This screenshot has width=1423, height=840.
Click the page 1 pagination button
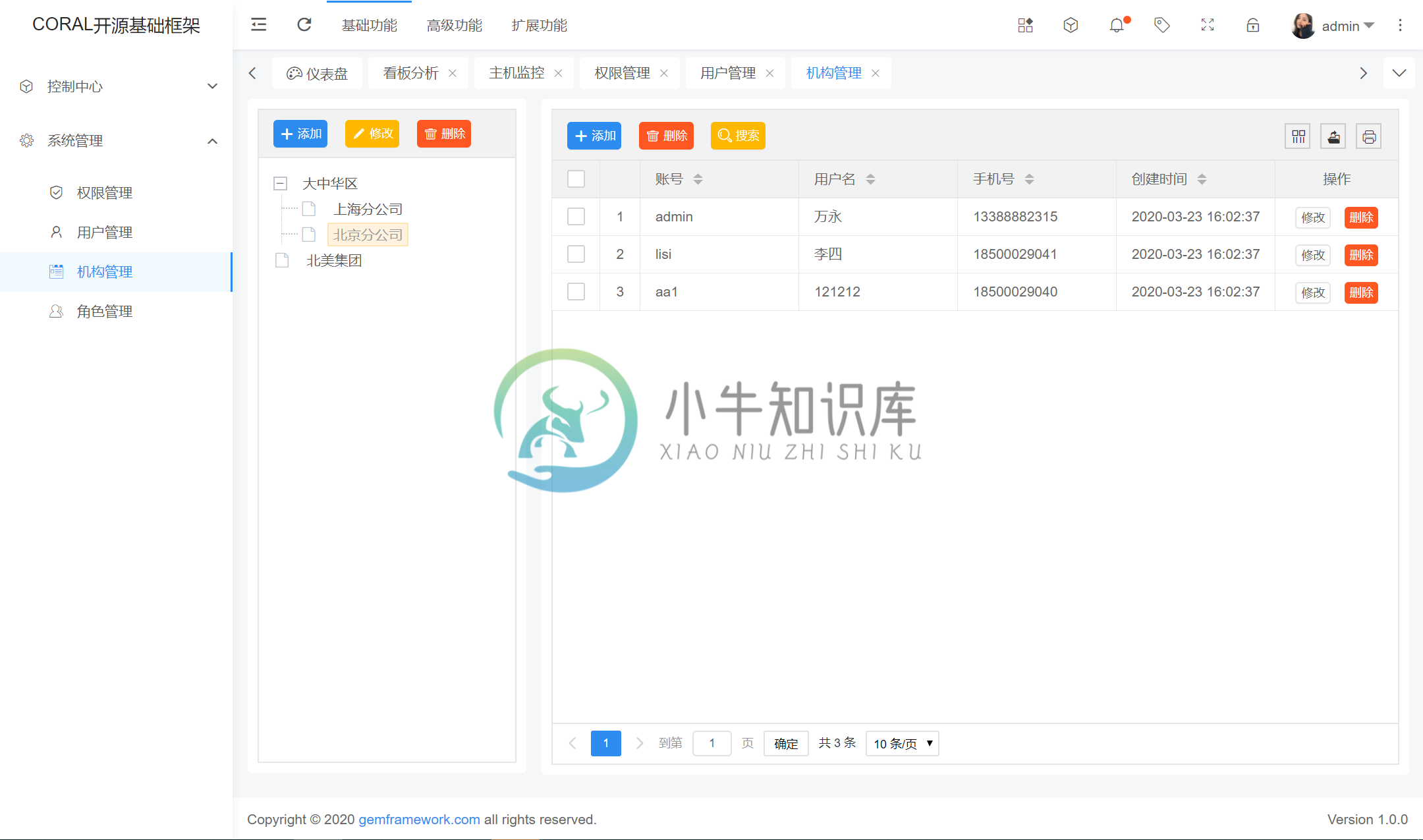pos(606,743)
